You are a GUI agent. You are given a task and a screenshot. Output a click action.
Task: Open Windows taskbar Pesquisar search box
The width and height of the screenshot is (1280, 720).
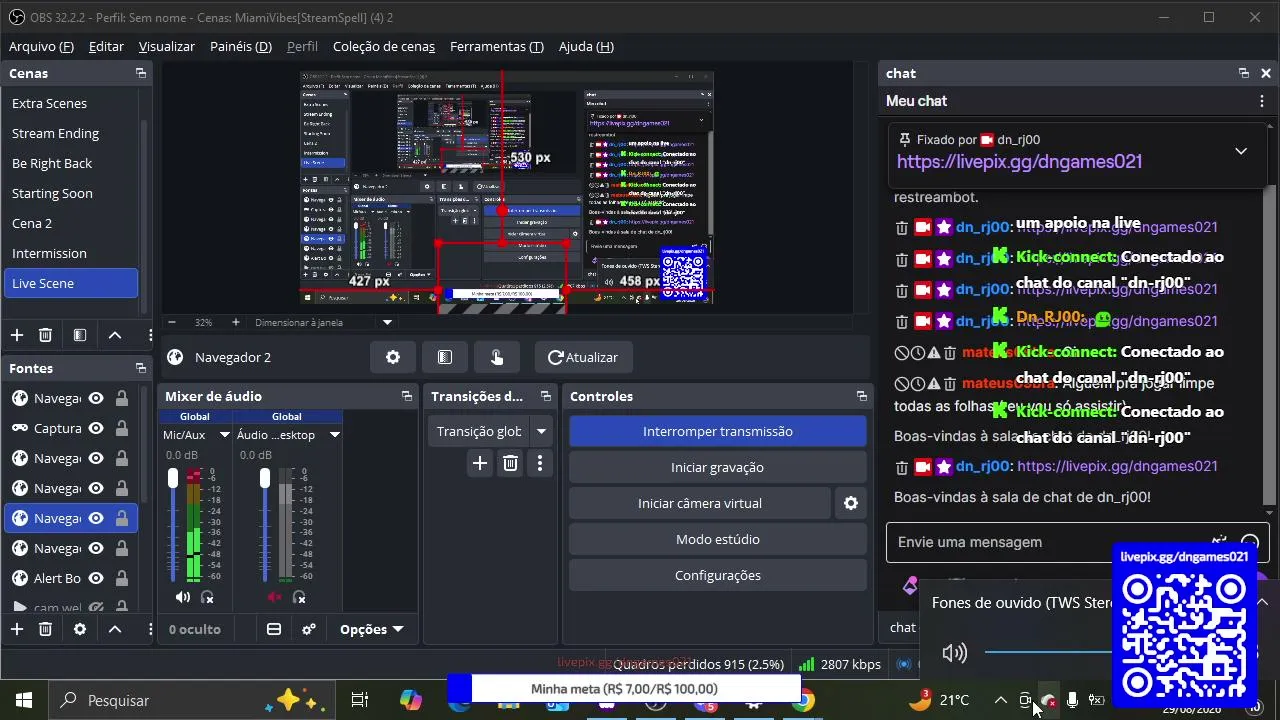[x=190, y=700]
